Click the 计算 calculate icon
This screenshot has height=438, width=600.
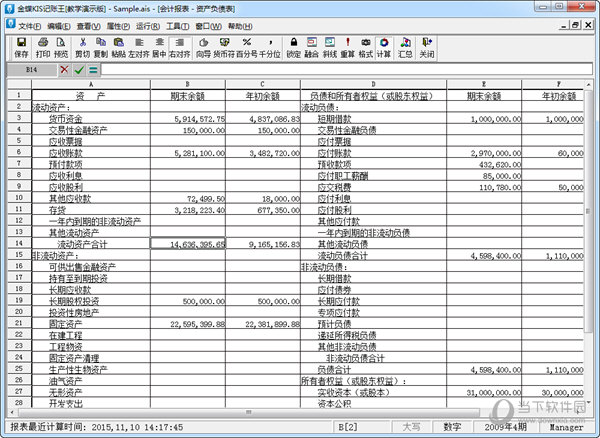[x=383, y=48]
